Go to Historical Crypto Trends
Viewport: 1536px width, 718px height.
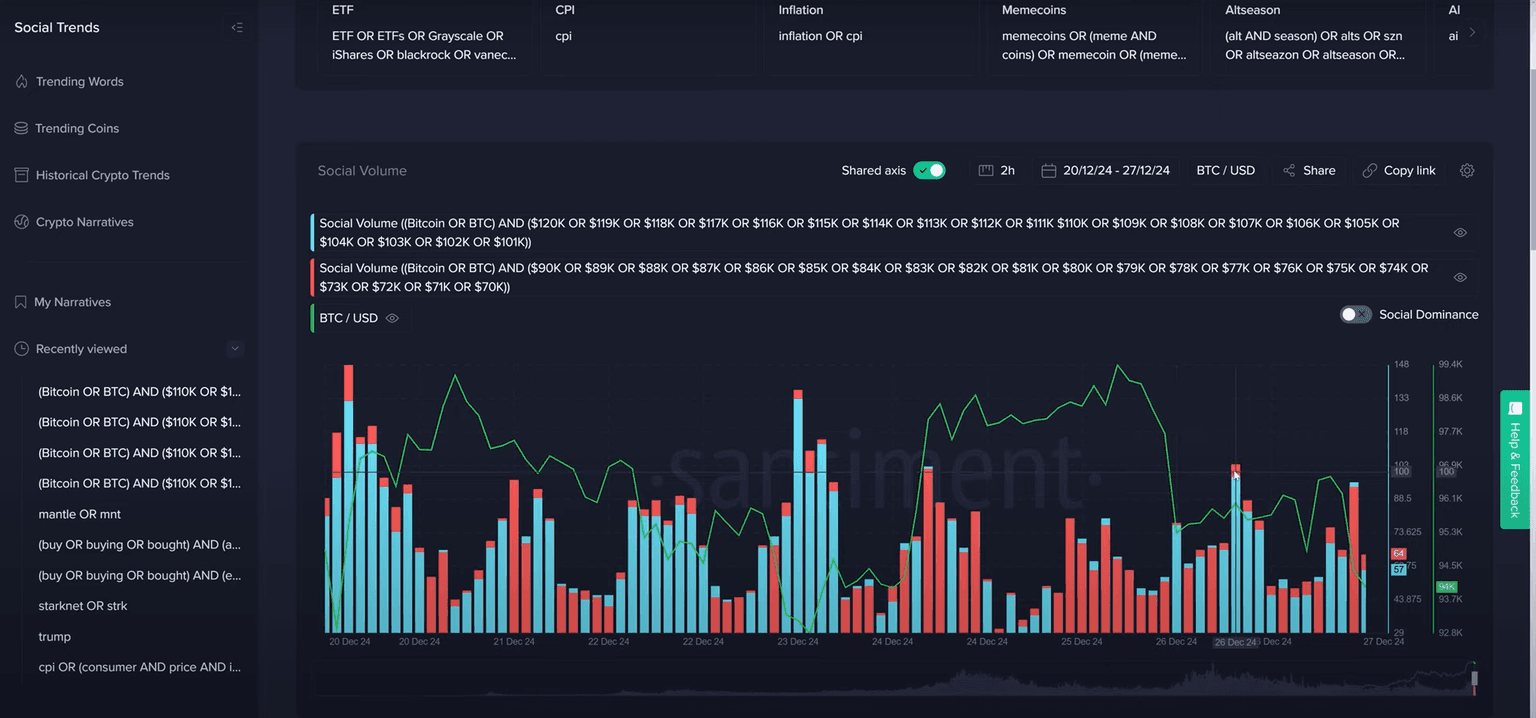(x=102, y=175)
